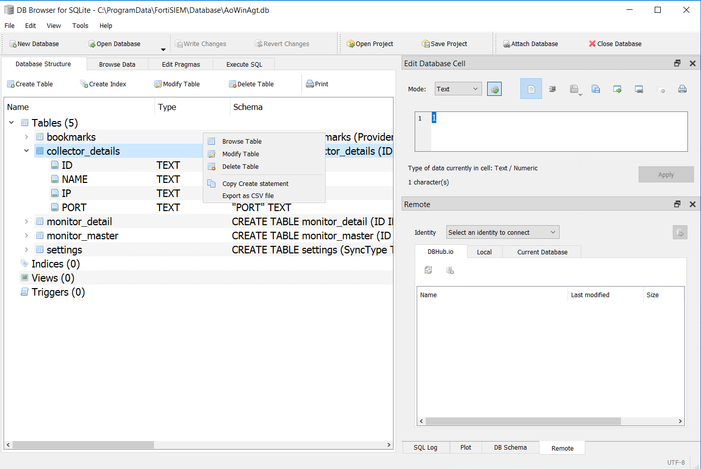Choose Browse Table in context menu
Image resolution: width=701 pixels, height=469 pixels.
pyautogui.click(x=241, y=141)
